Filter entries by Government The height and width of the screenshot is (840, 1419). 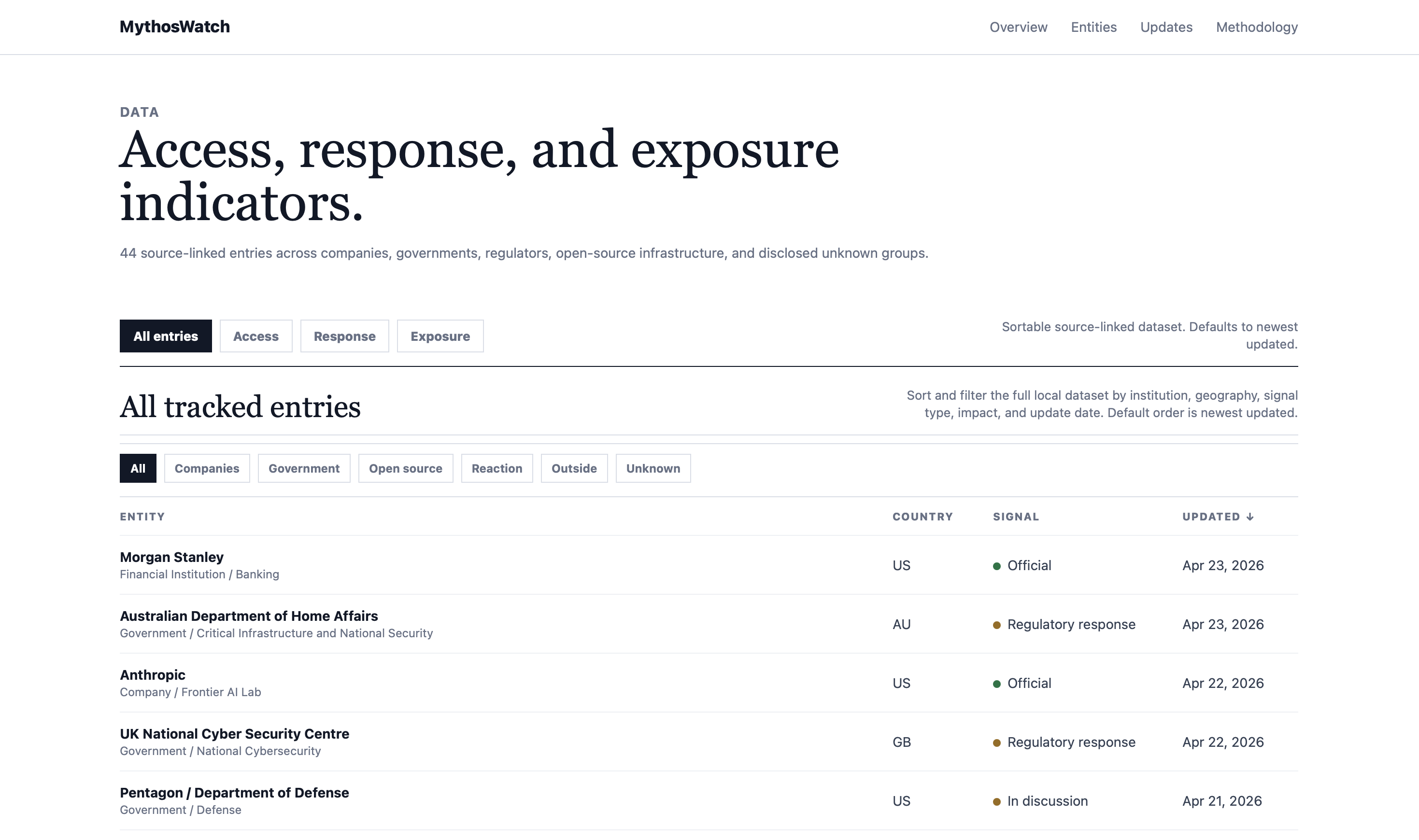coord(303,468)
